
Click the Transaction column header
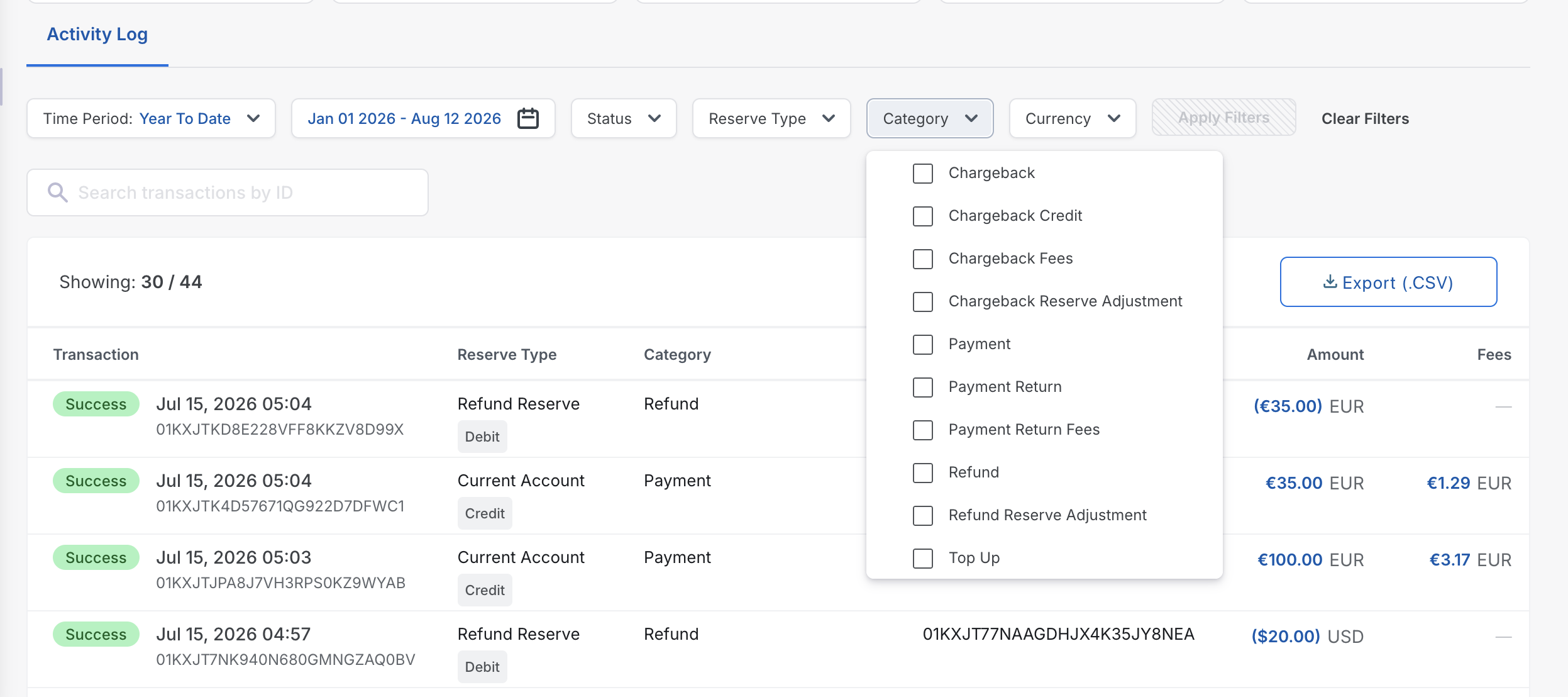[x=96, y=354]
